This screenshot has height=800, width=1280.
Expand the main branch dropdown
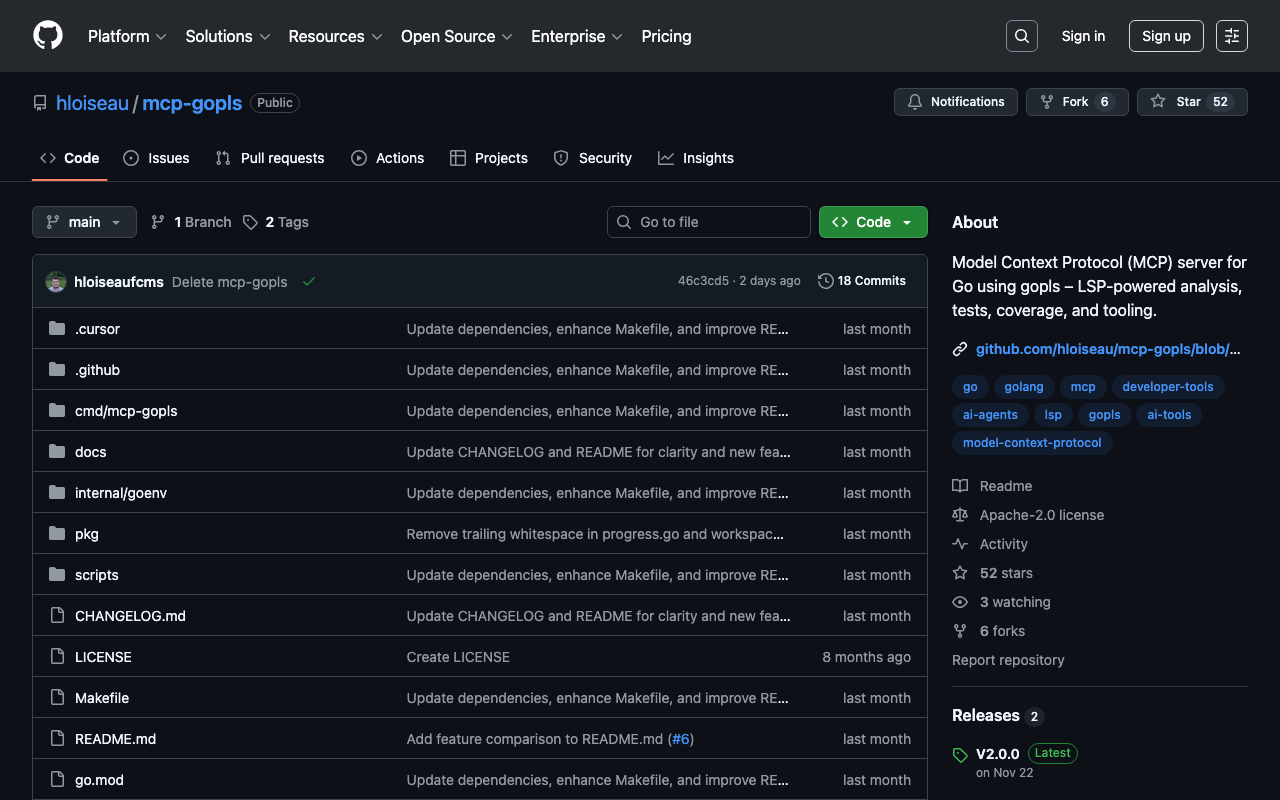coord(84,222)
